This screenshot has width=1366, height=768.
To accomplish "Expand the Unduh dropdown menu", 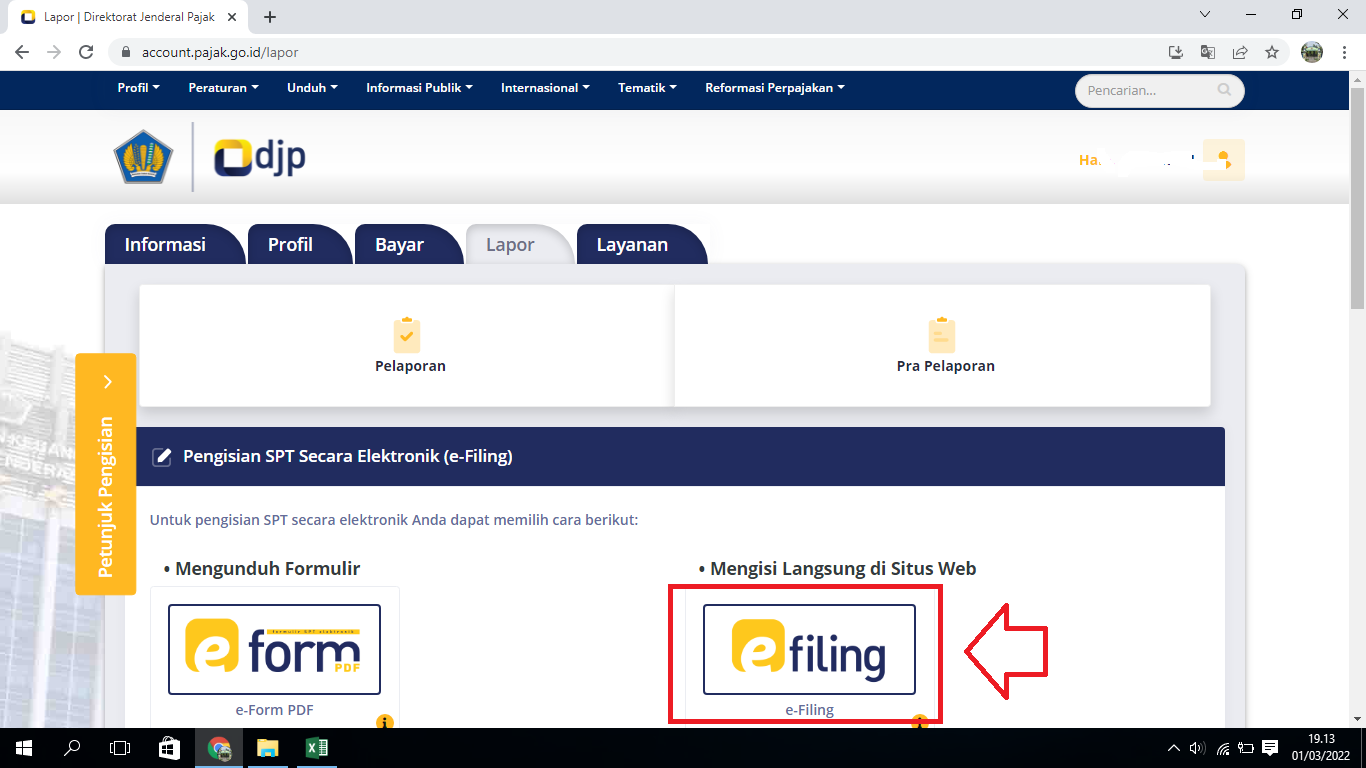I will pos(312,88).
